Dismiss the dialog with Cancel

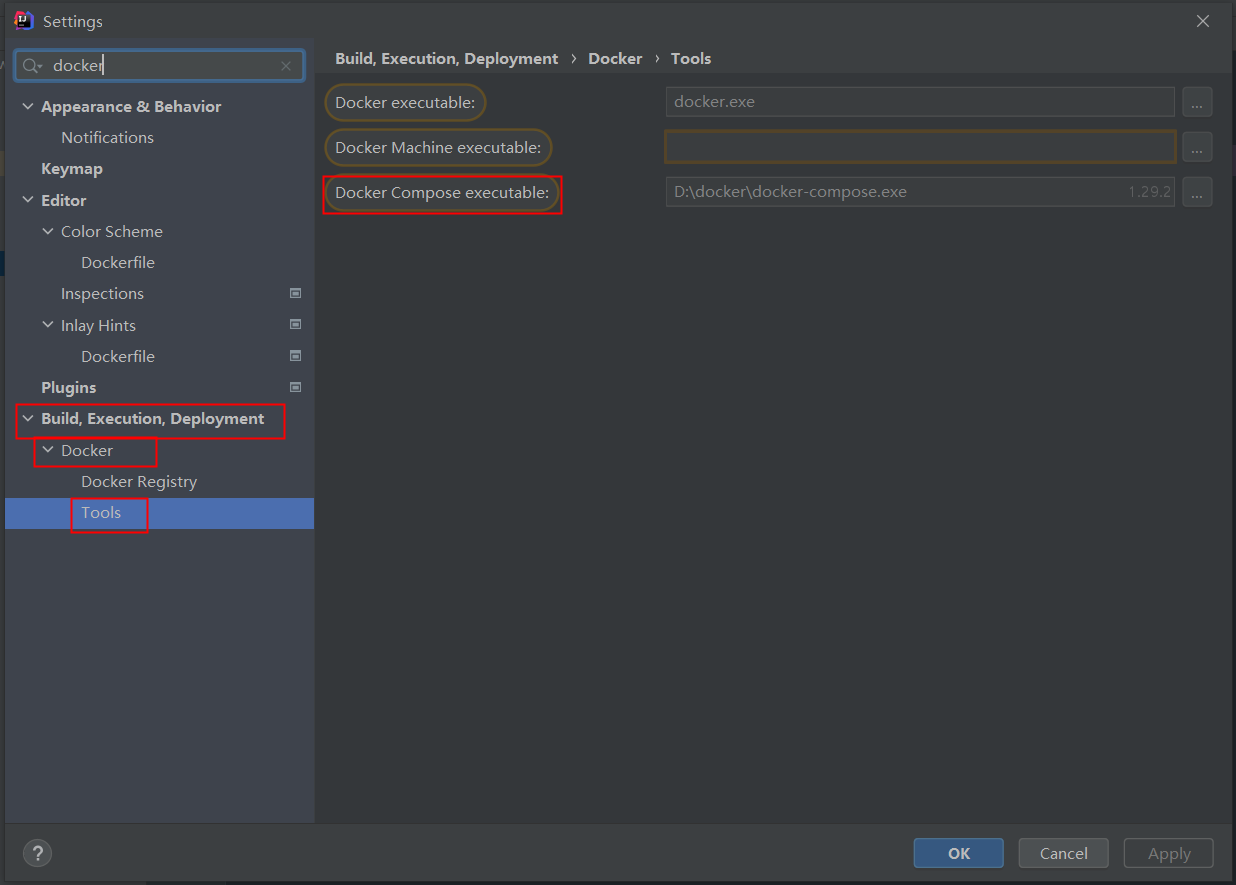[1063, 853]
